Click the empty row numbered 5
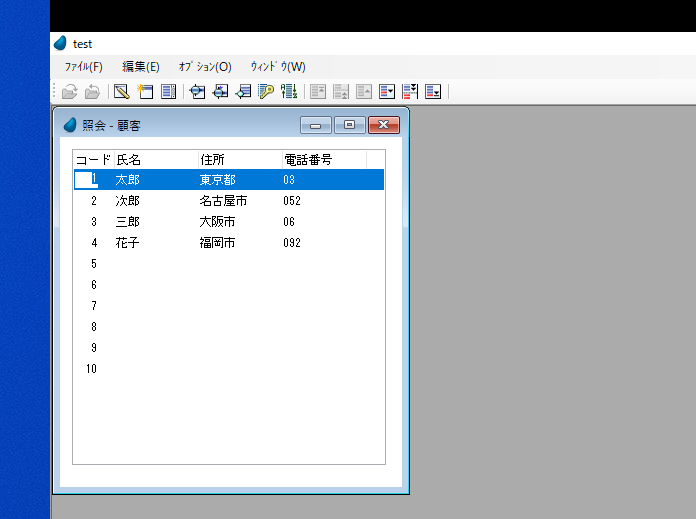696x519 pixels. [93, 264]
